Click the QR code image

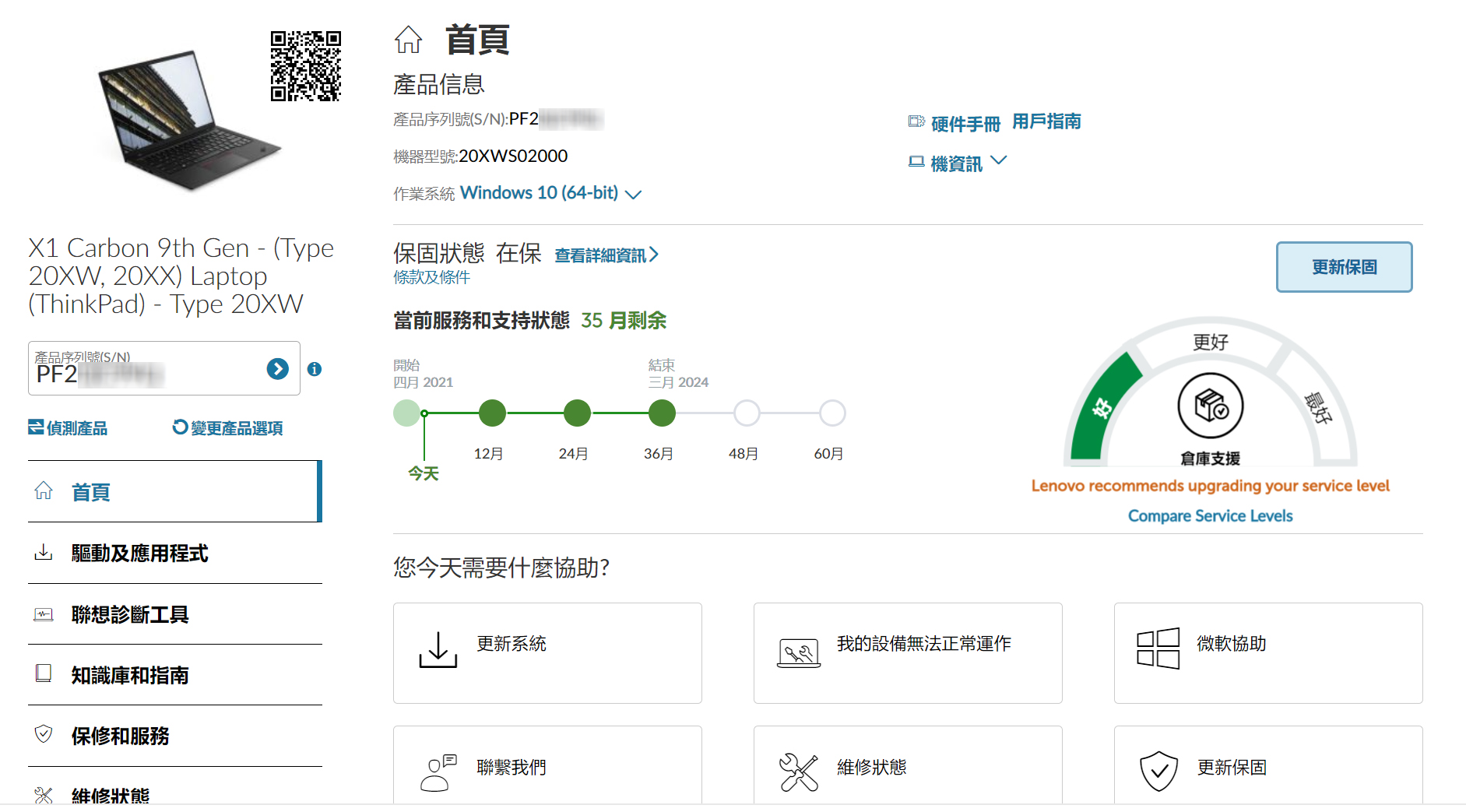[305, 66]
